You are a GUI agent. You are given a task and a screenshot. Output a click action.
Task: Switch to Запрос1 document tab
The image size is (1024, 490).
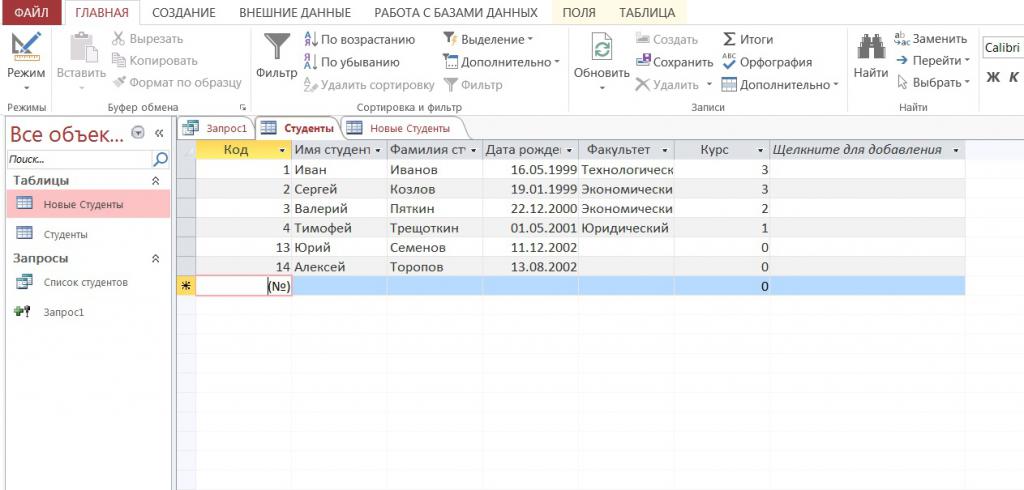(x=216, y=129)
